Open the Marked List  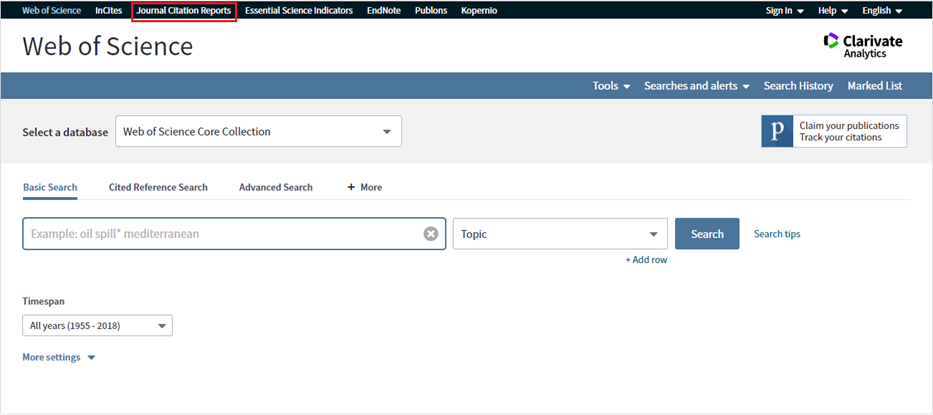coord(875,86)
